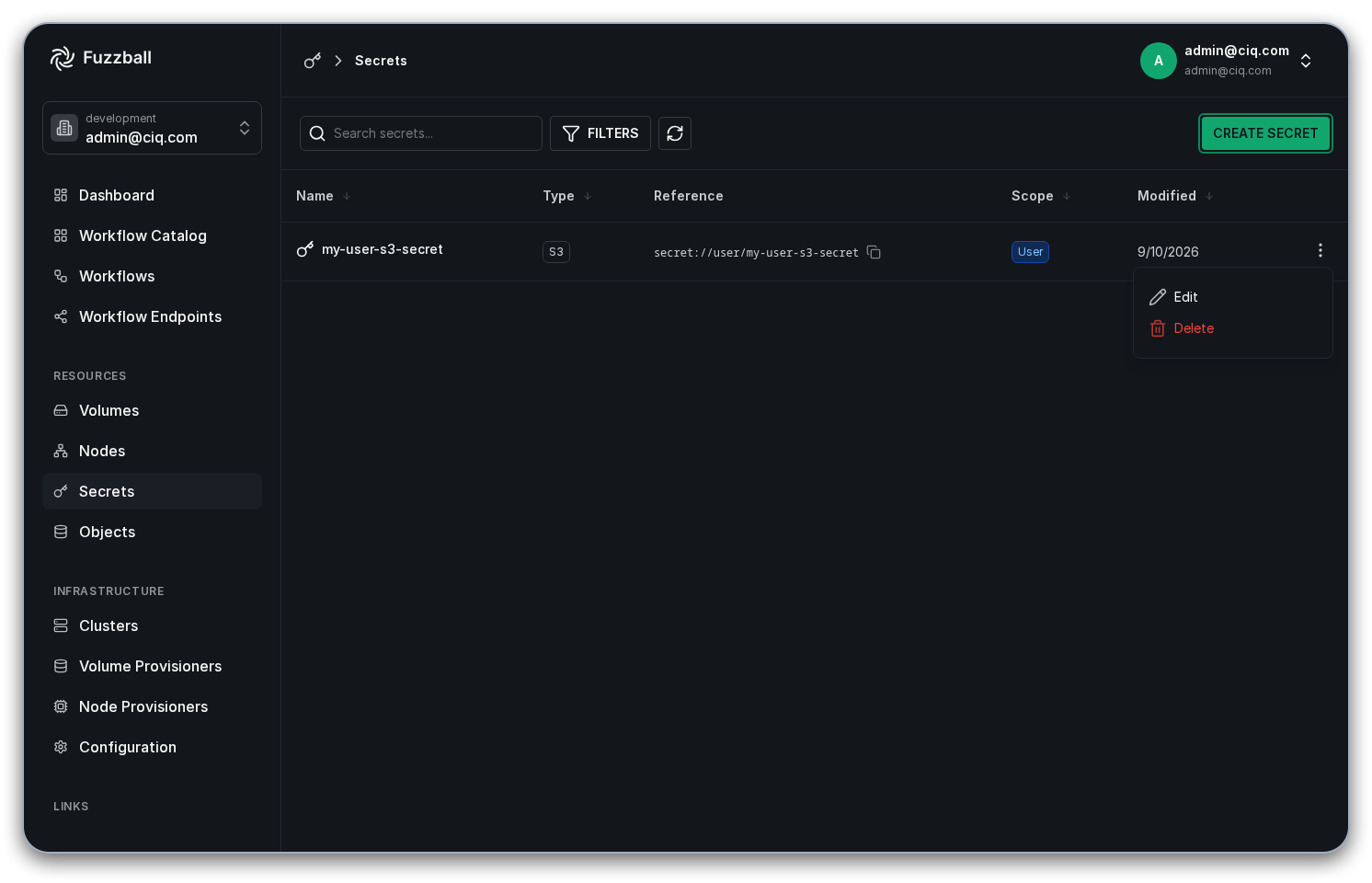Copy the secret reference to clipboard

click(x=874, y=252)
